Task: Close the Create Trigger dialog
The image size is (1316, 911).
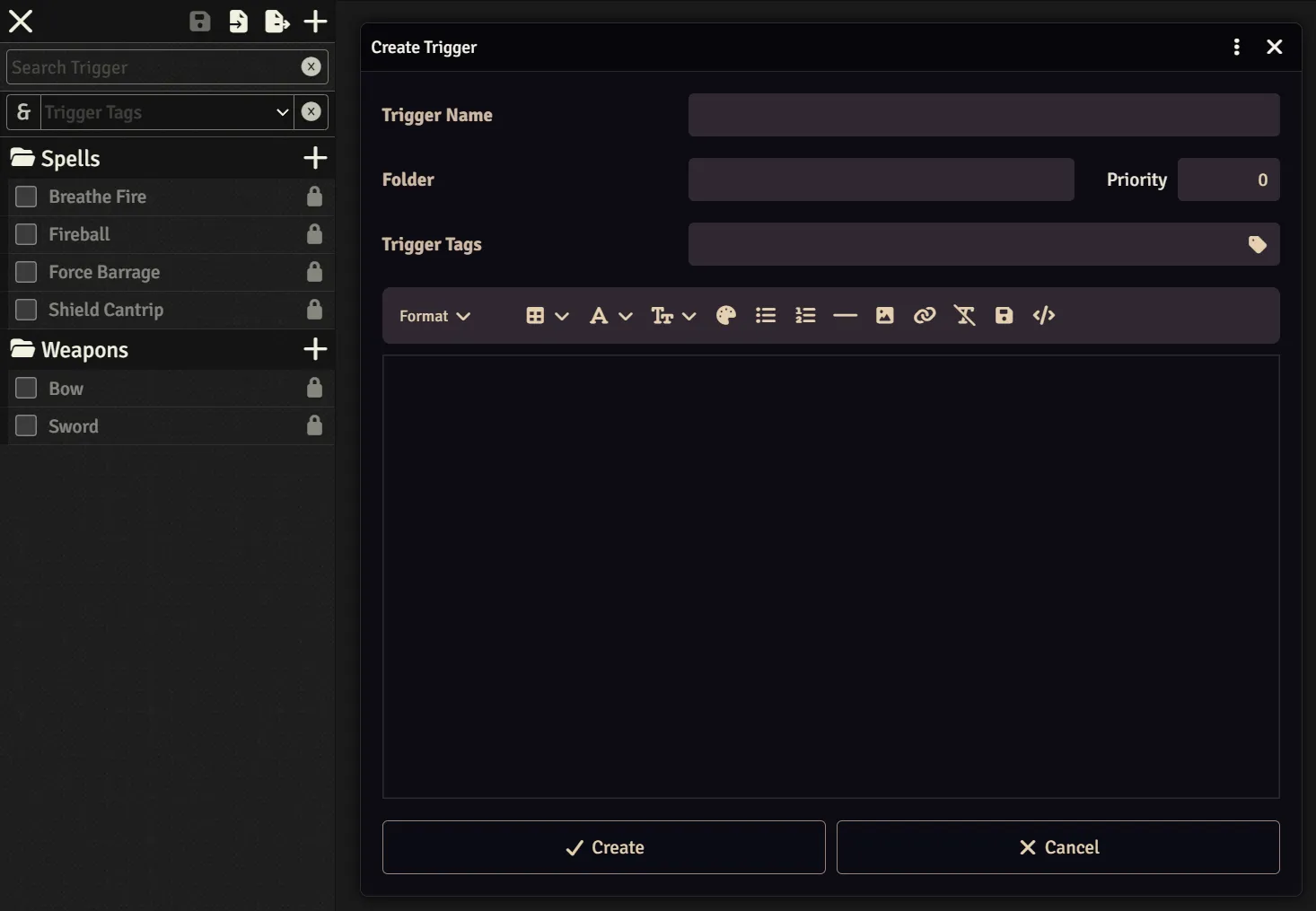Action: tap(1275, 47)
